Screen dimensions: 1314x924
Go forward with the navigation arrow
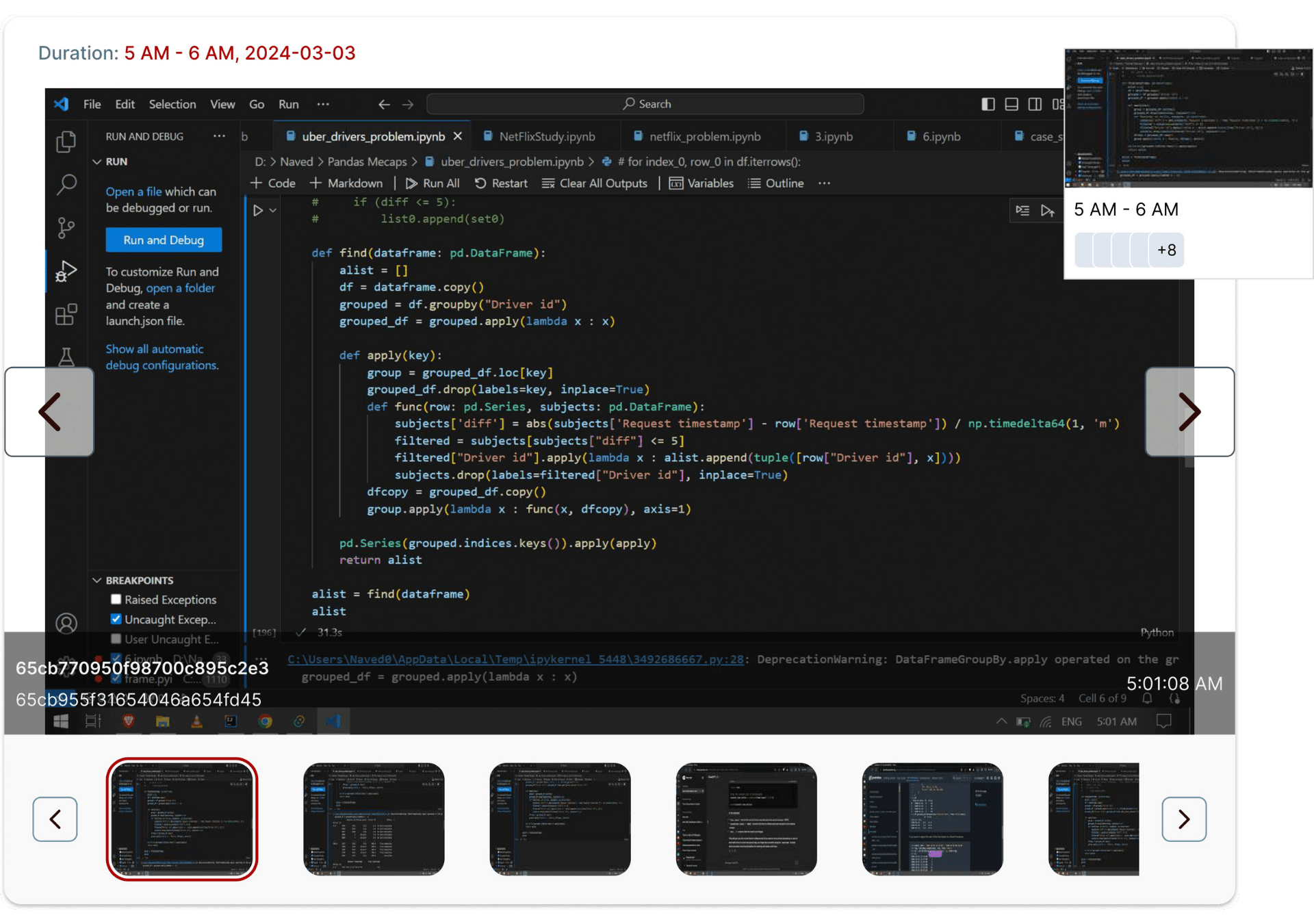[x=408, y=104]
